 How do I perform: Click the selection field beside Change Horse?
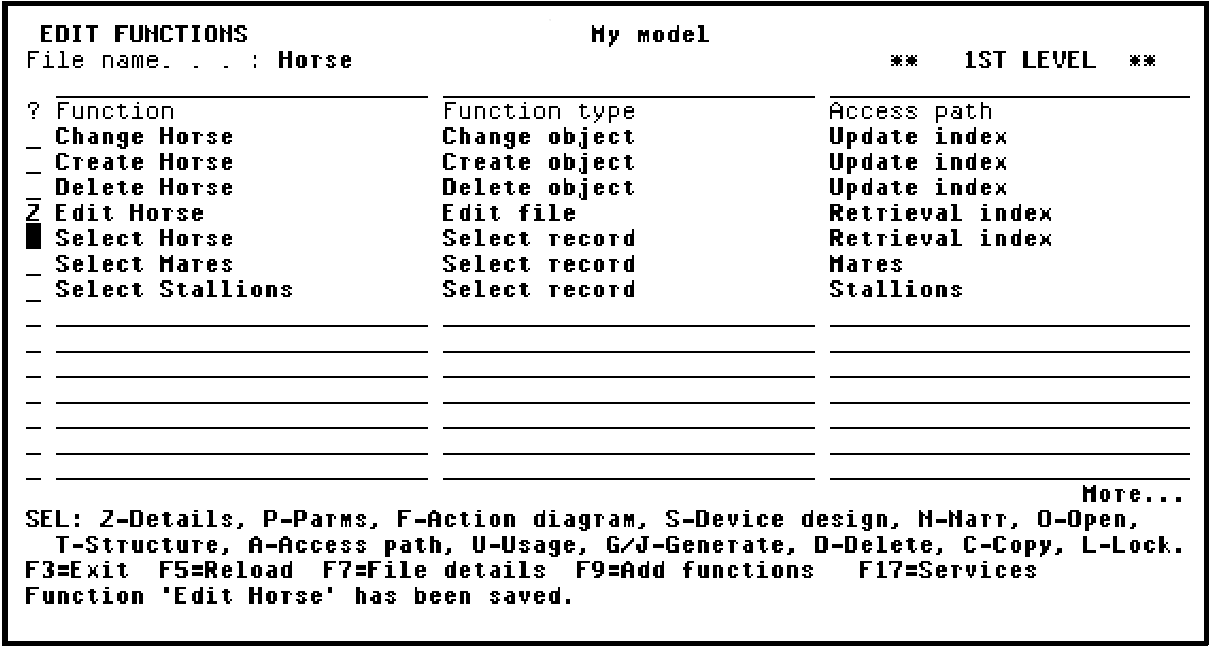click(x=35, y=138)
